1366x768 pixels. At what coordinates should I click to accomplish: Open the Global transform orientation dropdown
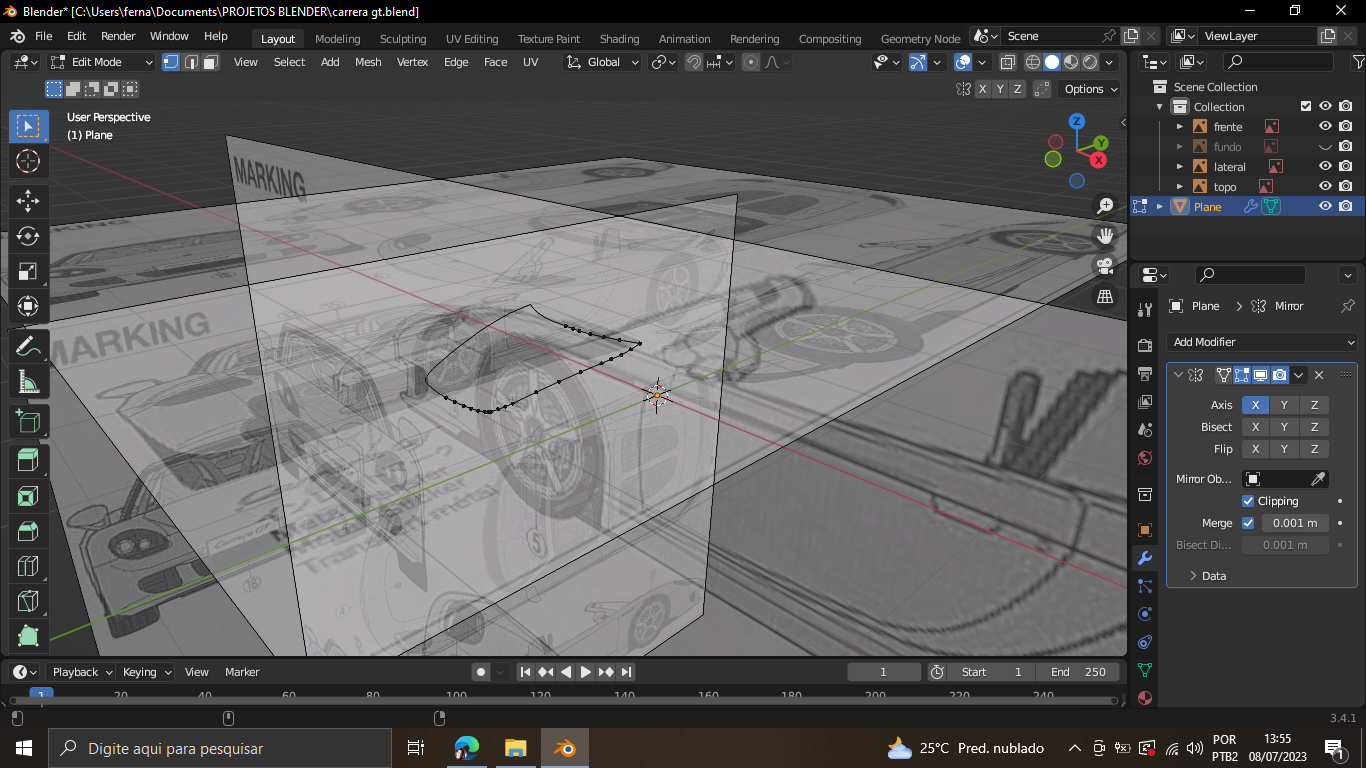(x=602, y=62)
